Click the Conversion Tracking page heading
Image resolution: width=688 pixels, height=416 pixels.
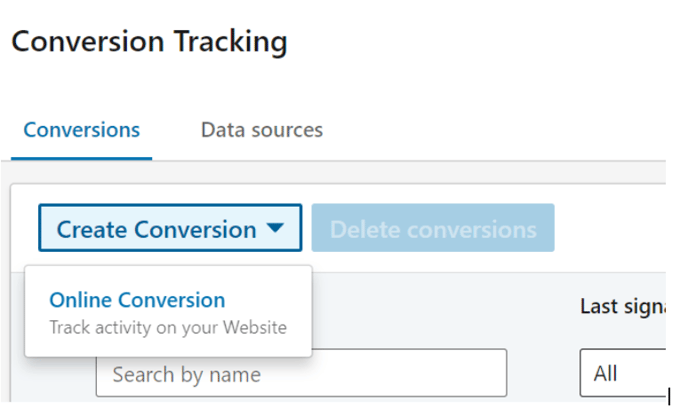pos(149,42)
